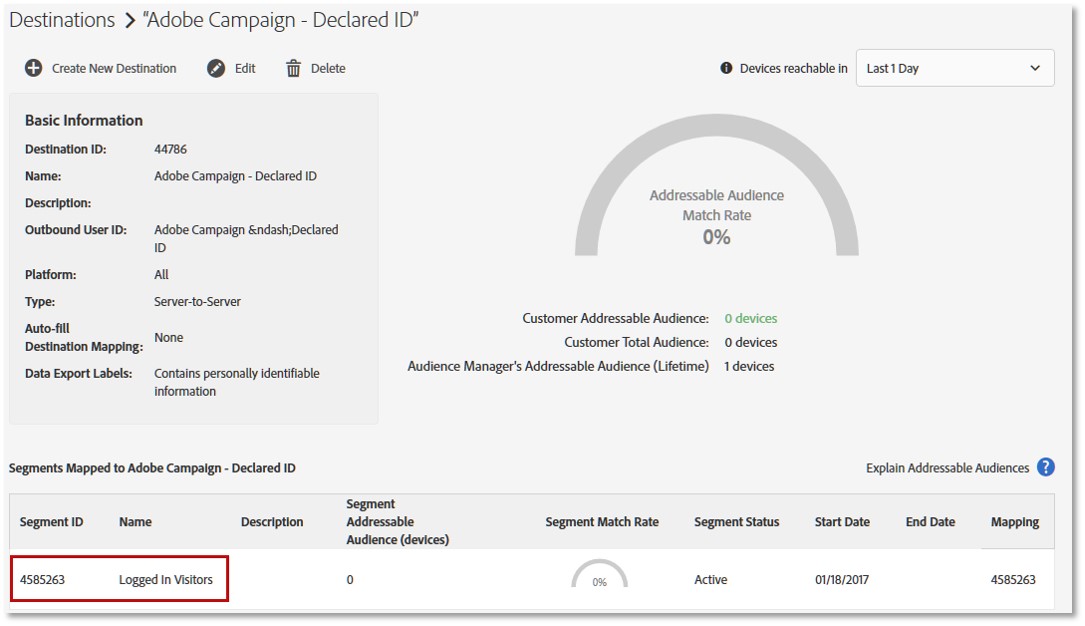Viewport: 1085px width, 626px height.
Task: Select the Logged In Visitors segment row
Action: pos(531,580)
